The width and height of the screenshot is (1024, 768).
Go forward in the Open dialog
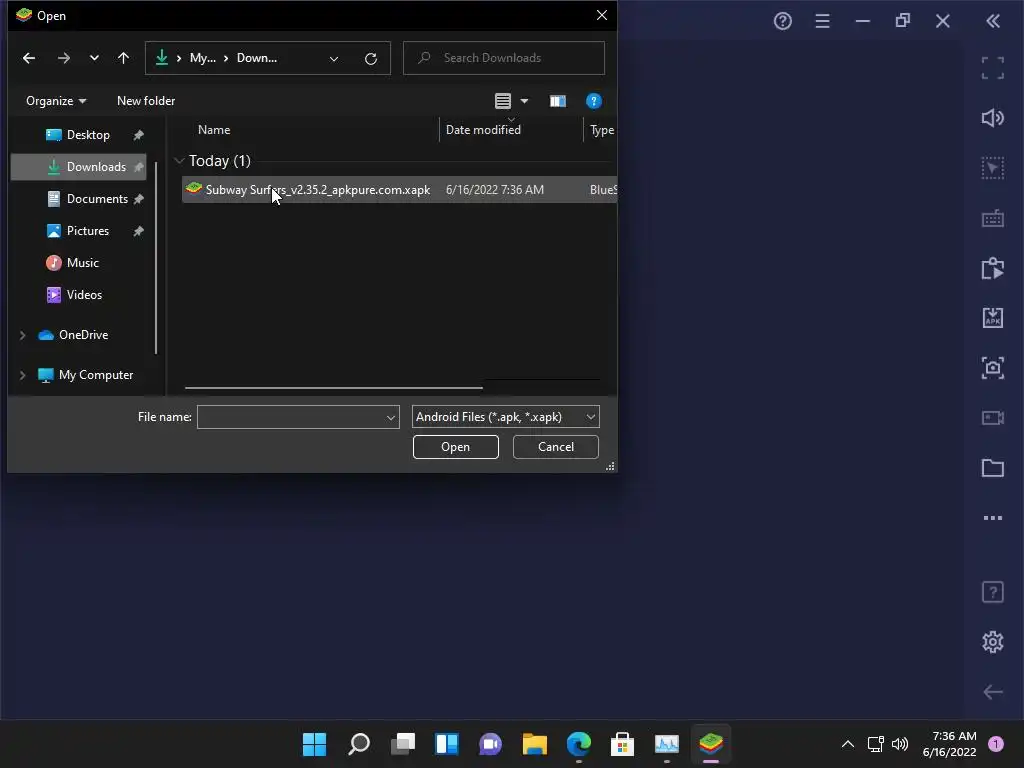click(x=63, y=58)
